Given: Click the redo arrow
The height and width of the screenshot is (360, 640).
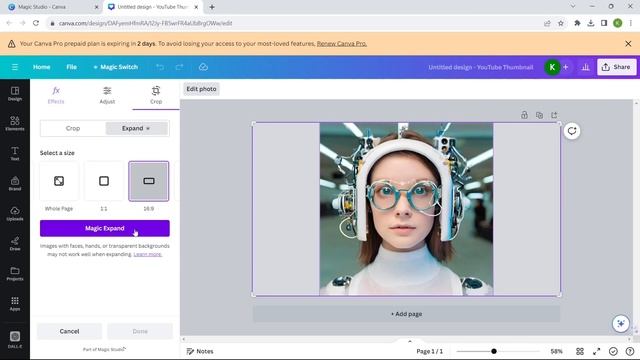Looking at the screenshot, I should pos(179,67).
